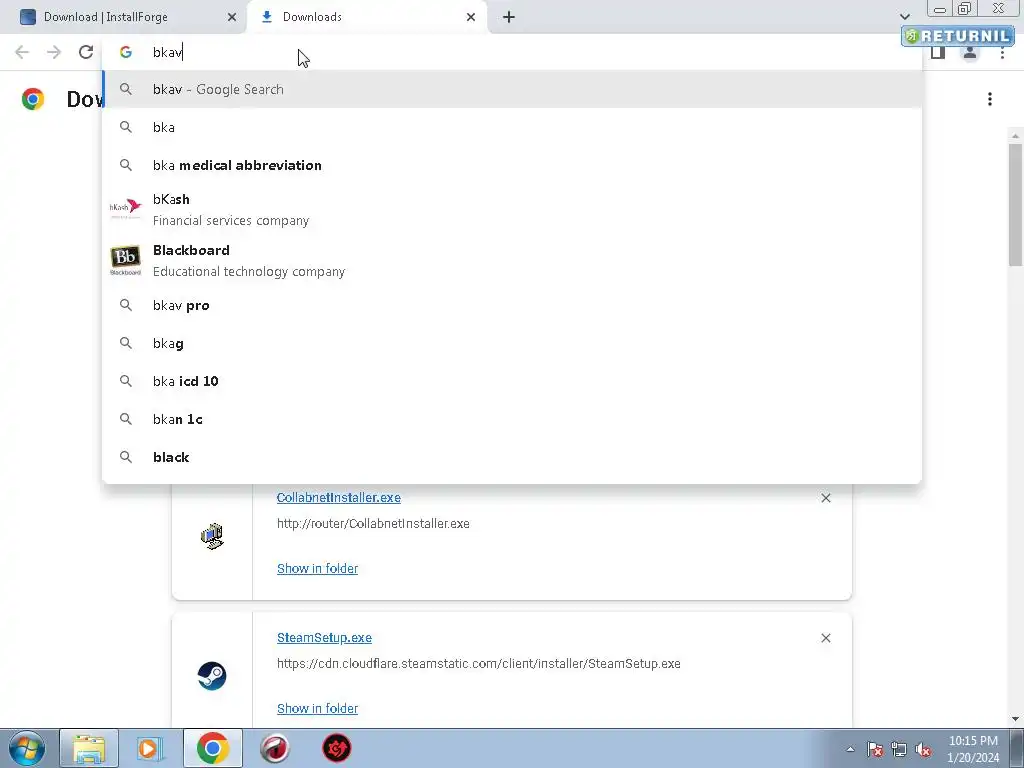Click the Google icon in address bar

point(126,52)
